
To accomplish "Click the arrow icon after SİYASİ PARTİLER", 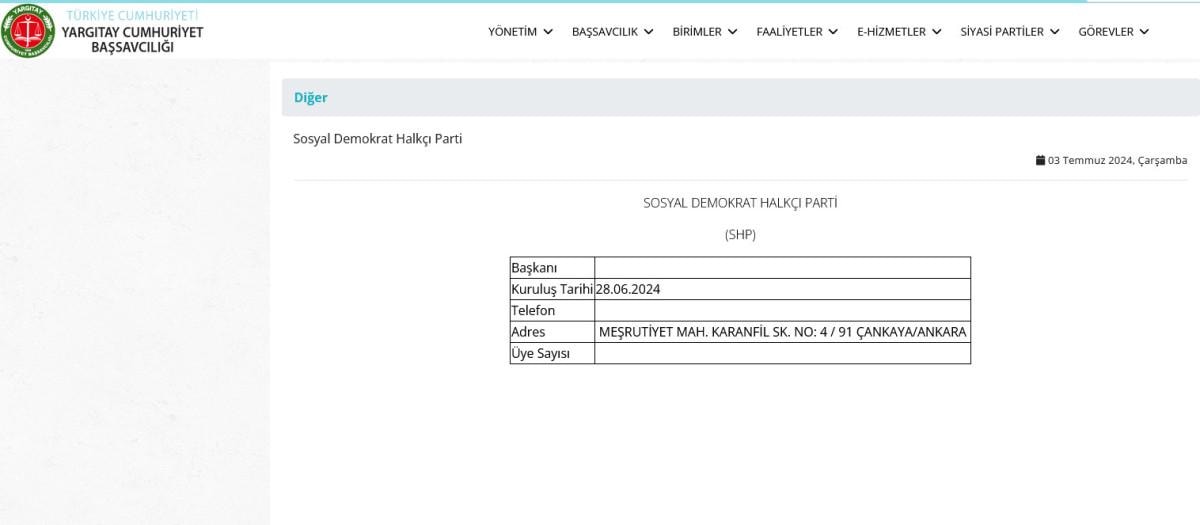I will pos(1054,32).
